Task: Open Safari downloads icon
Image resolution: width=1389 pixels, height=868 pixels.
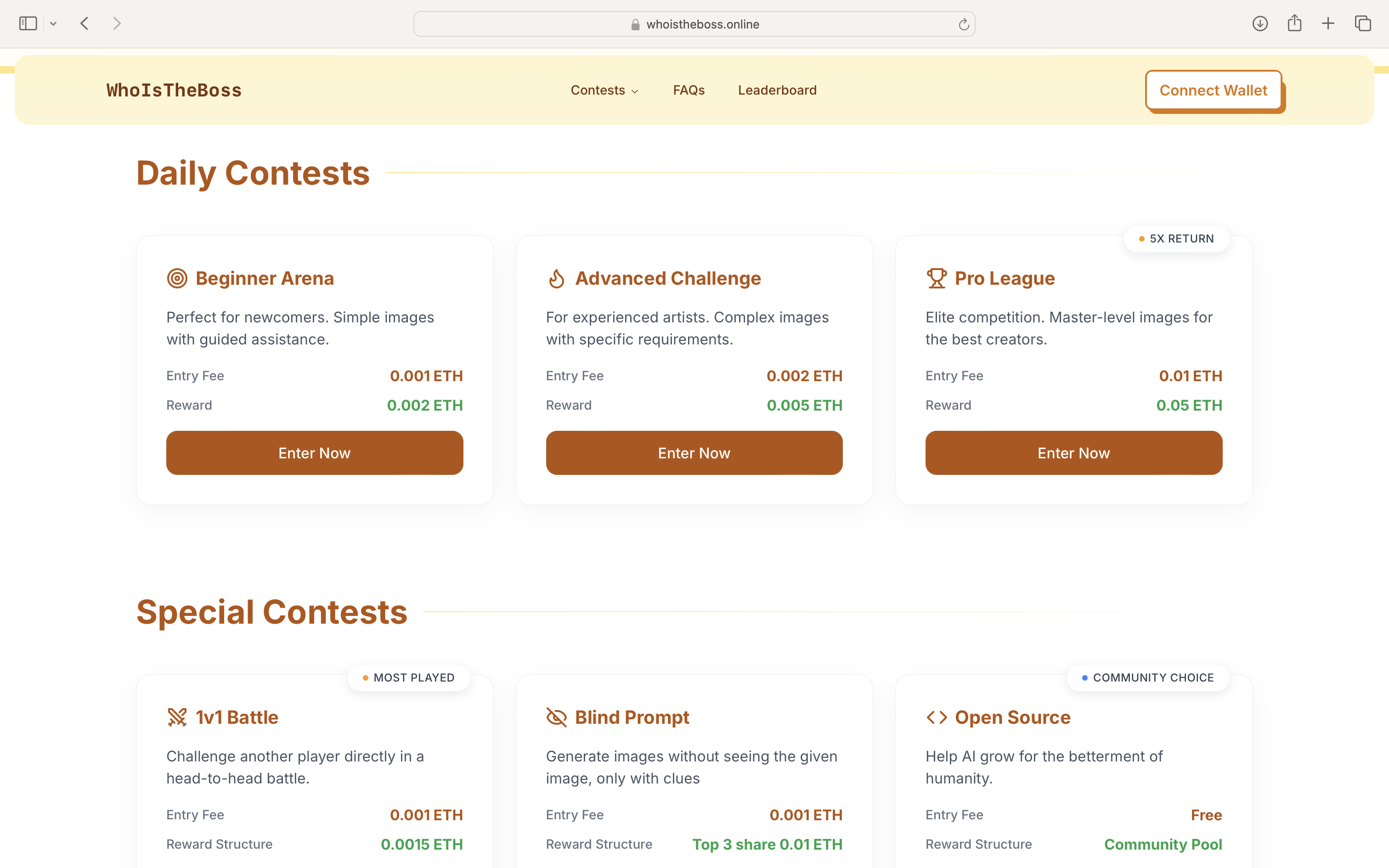Action: (x=1260, y=23)
